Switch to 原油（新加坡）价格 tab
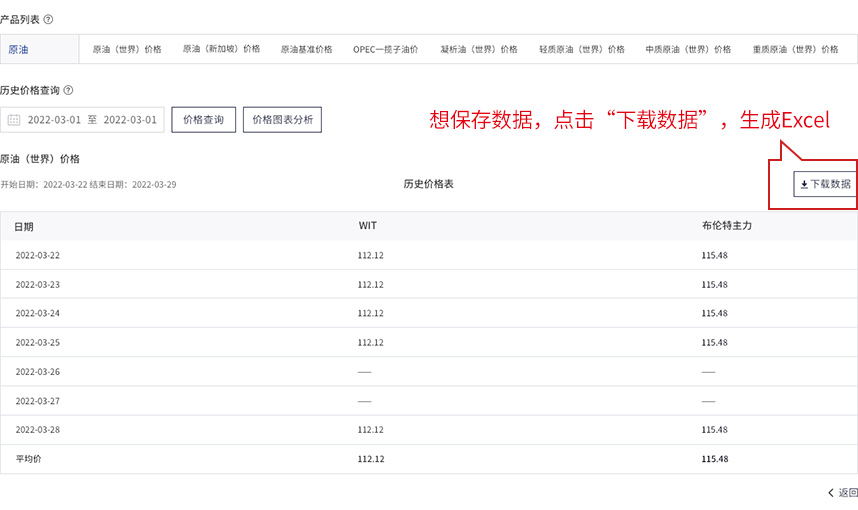This screenshot has height=510, width=858. (221, 49)
